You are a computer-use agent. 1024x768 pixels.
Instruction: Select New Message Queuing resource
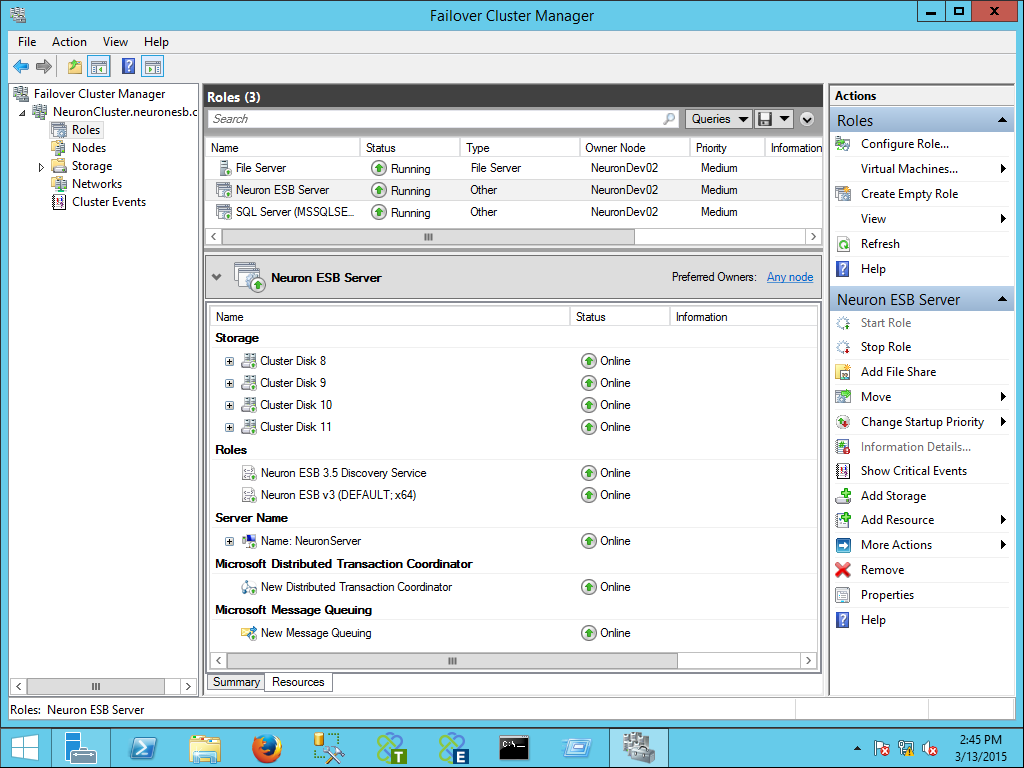click(316, 633)
